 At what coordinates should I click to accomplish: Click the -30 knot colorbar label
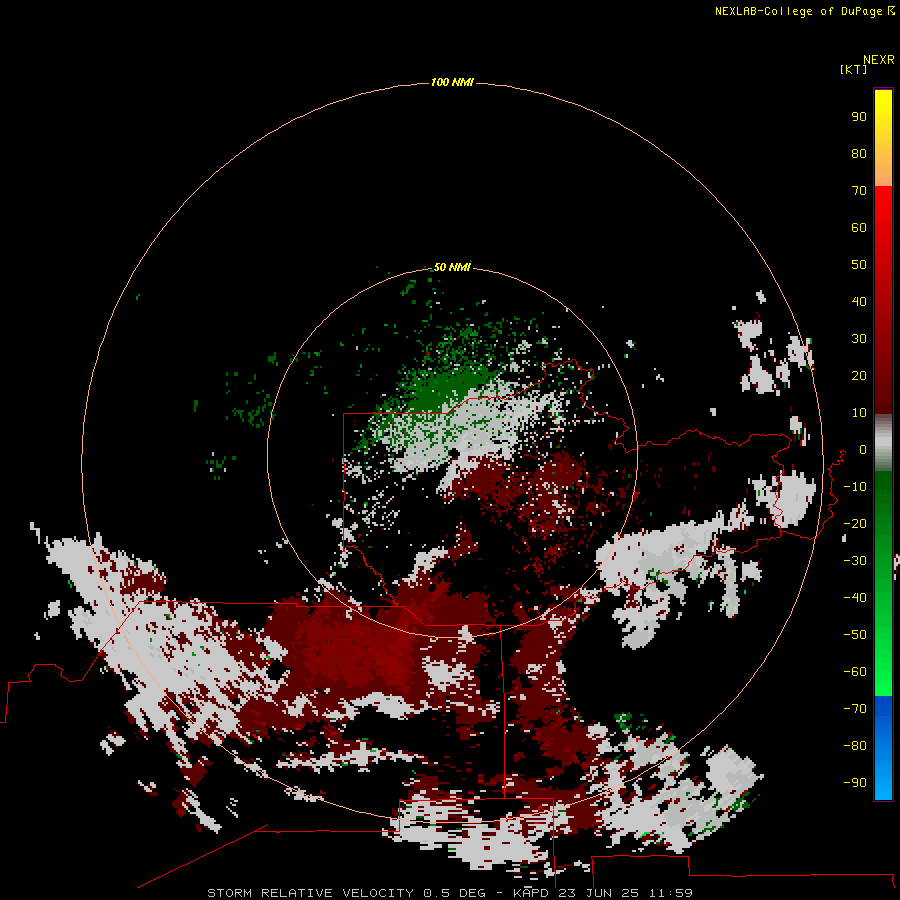pos(855,561)
